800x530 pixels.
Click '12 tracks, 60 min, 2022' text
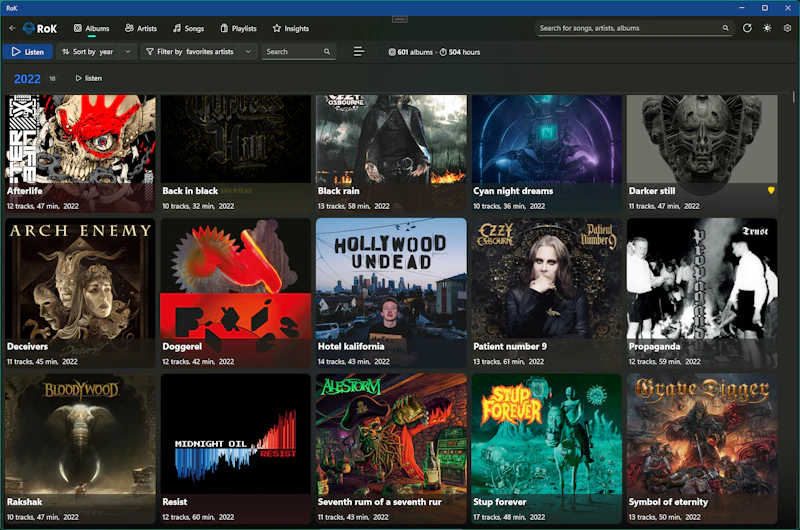click(198, 517)
